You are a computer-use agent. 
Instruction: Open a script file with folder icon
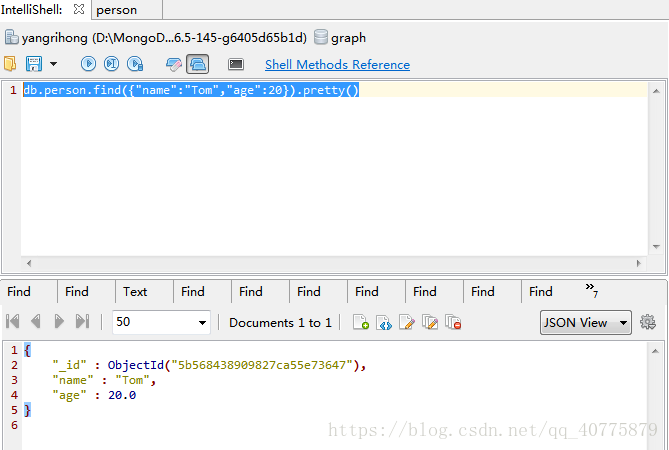coord(10,64)
